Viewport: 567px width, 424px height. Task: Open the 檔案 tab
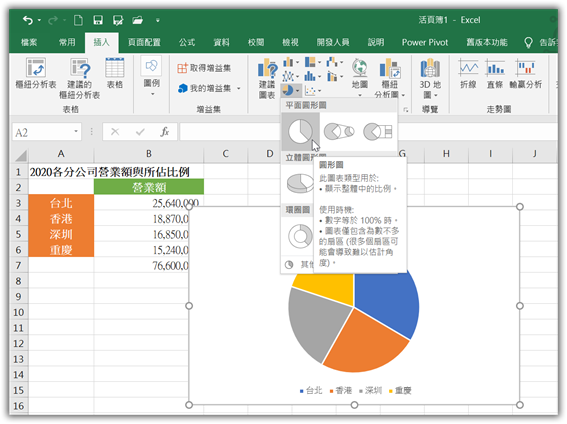[29, 42]
